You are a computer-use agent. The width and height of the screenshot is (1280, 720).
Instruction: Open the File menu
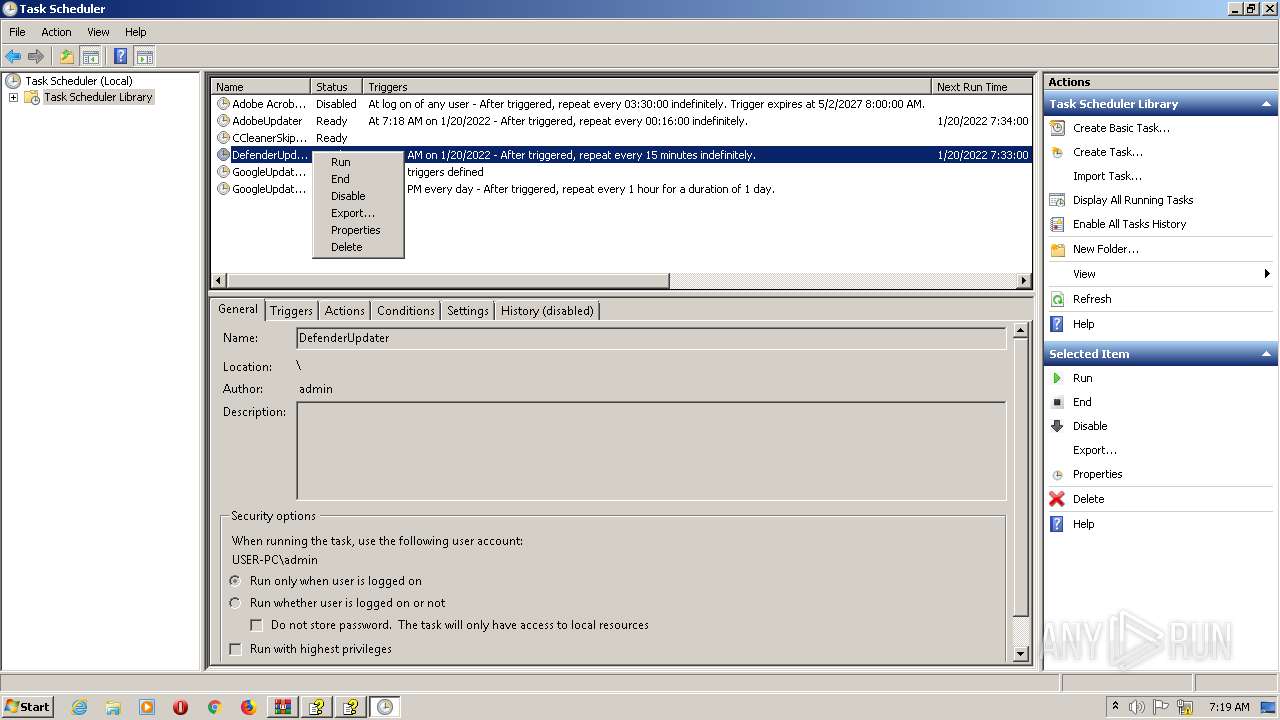[17, 32]
